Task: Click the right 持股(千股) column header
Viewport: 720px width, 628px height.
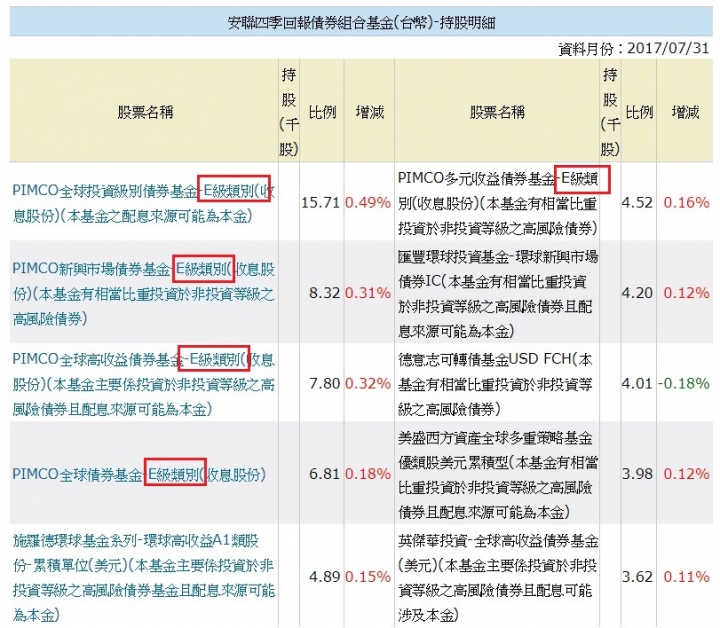Action: (x=610, y=112)
